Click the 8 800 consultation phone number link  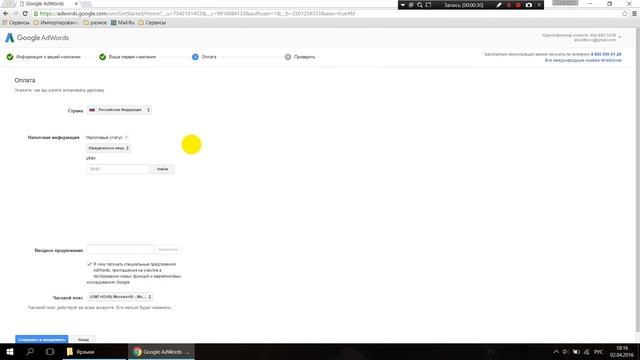click(x=606, y=54)
